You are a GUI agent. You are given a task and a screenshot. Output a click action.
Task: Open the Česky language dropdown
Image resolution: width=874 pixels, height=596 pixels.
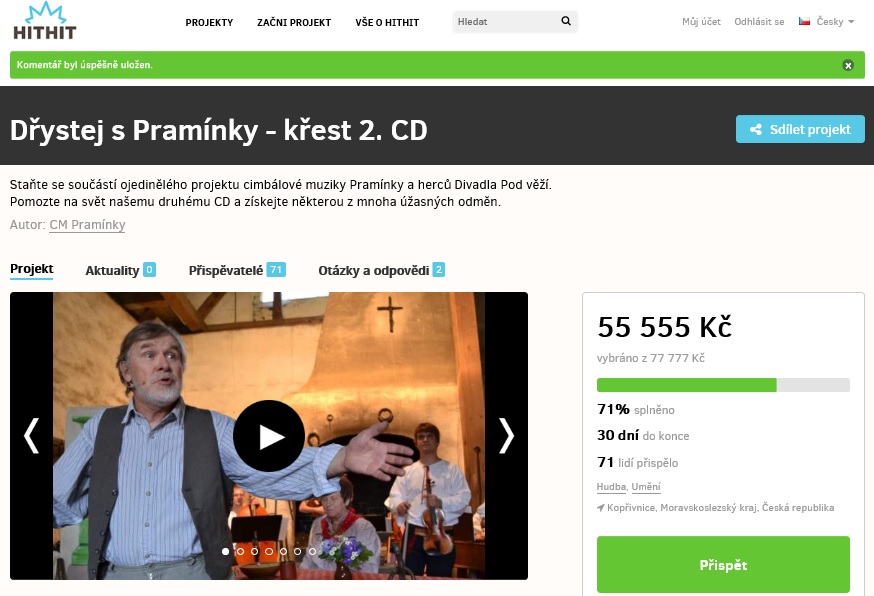pos(835,22)
